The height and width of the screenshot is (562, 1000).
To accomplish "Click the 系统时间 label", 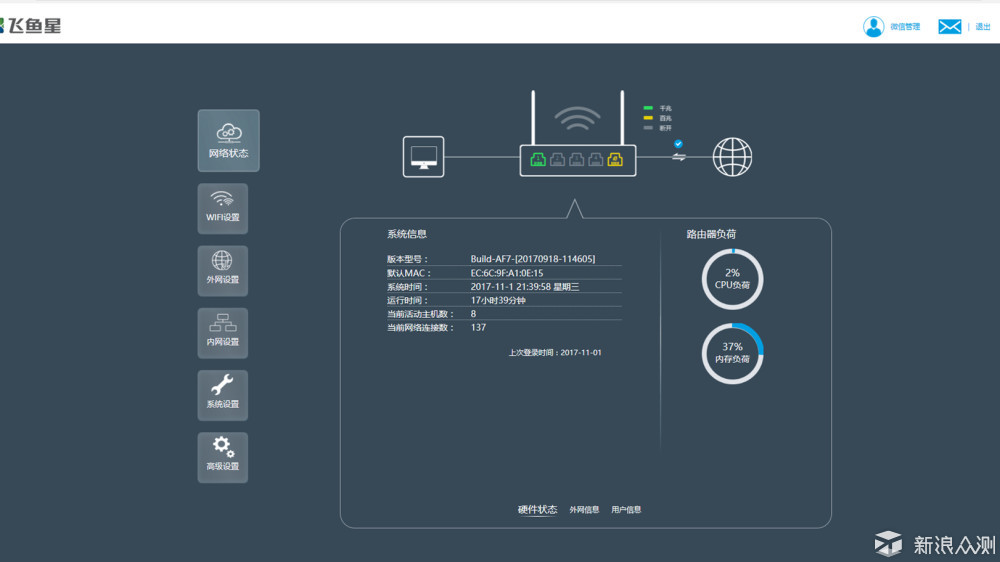I will (408, 287).
